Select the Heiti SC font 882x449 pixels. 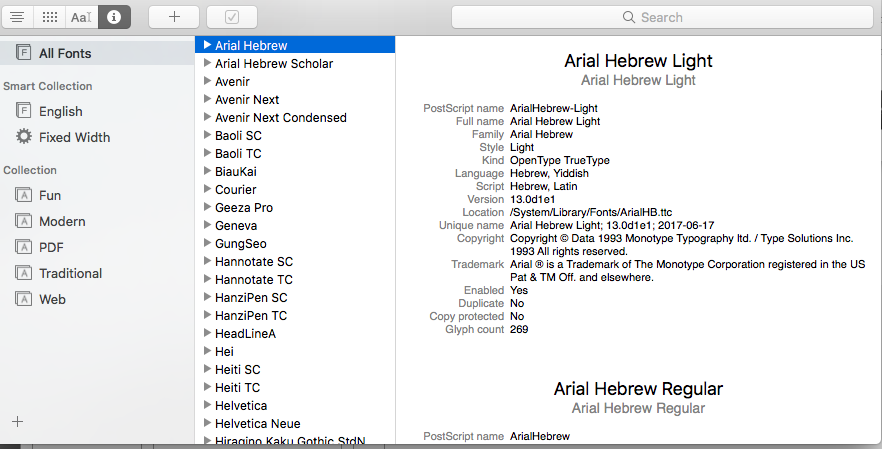click(295, 370)
